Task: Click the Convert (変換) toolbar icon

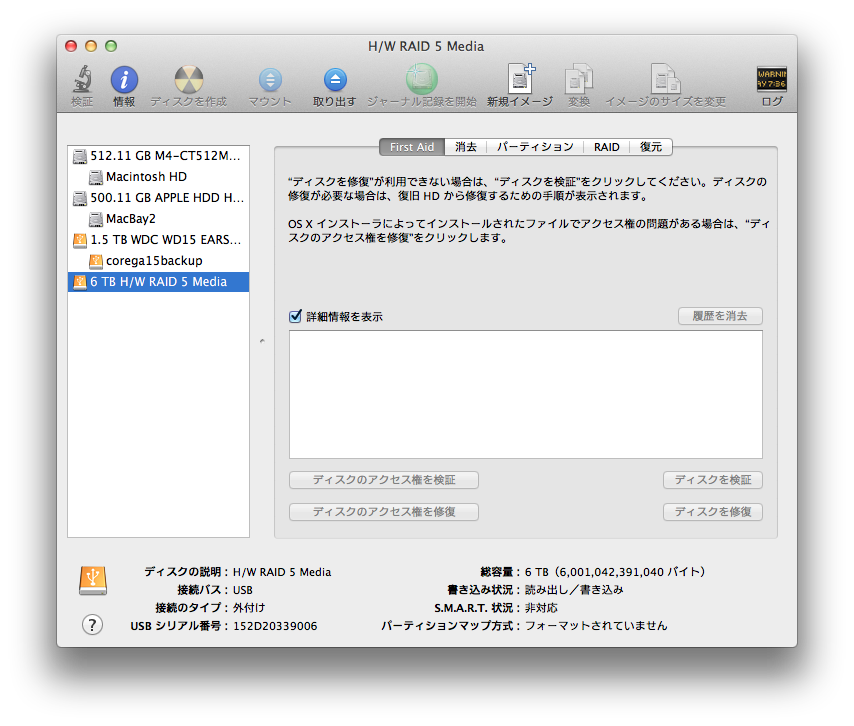Action: (x=579, y=79)
